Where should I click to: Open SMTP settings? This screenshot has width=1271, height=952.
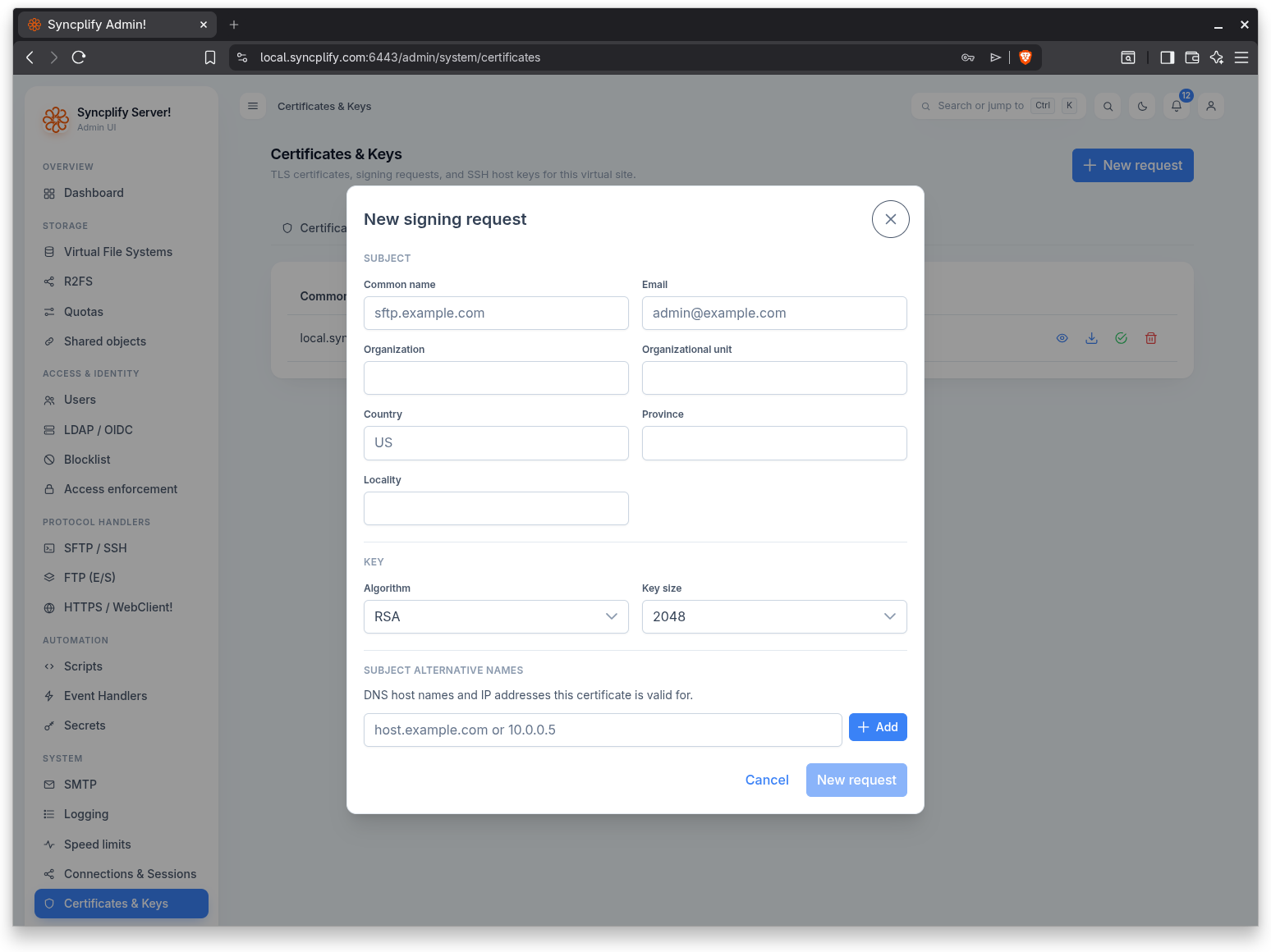(122, 785)
